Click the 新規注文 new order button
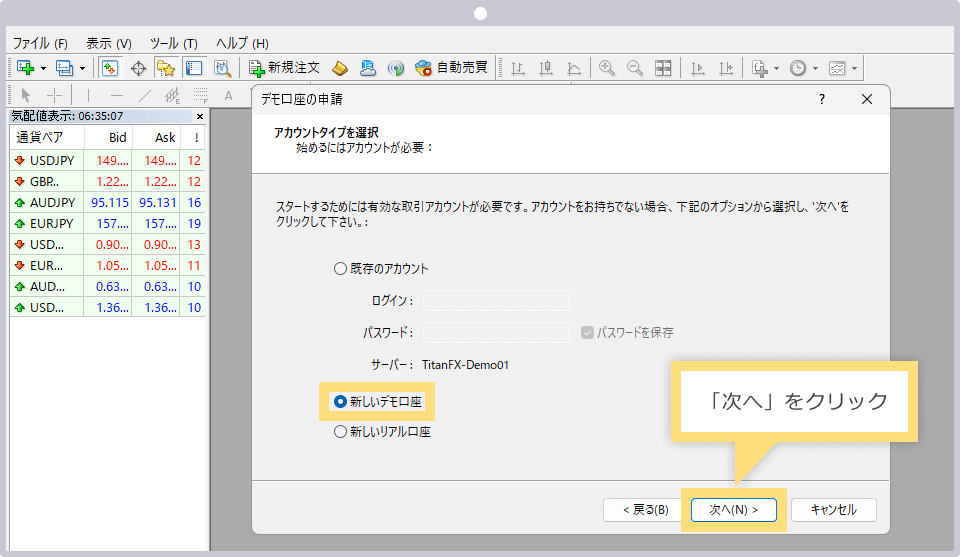This screenshot has width=960, height=557. [x=284, y=68]
